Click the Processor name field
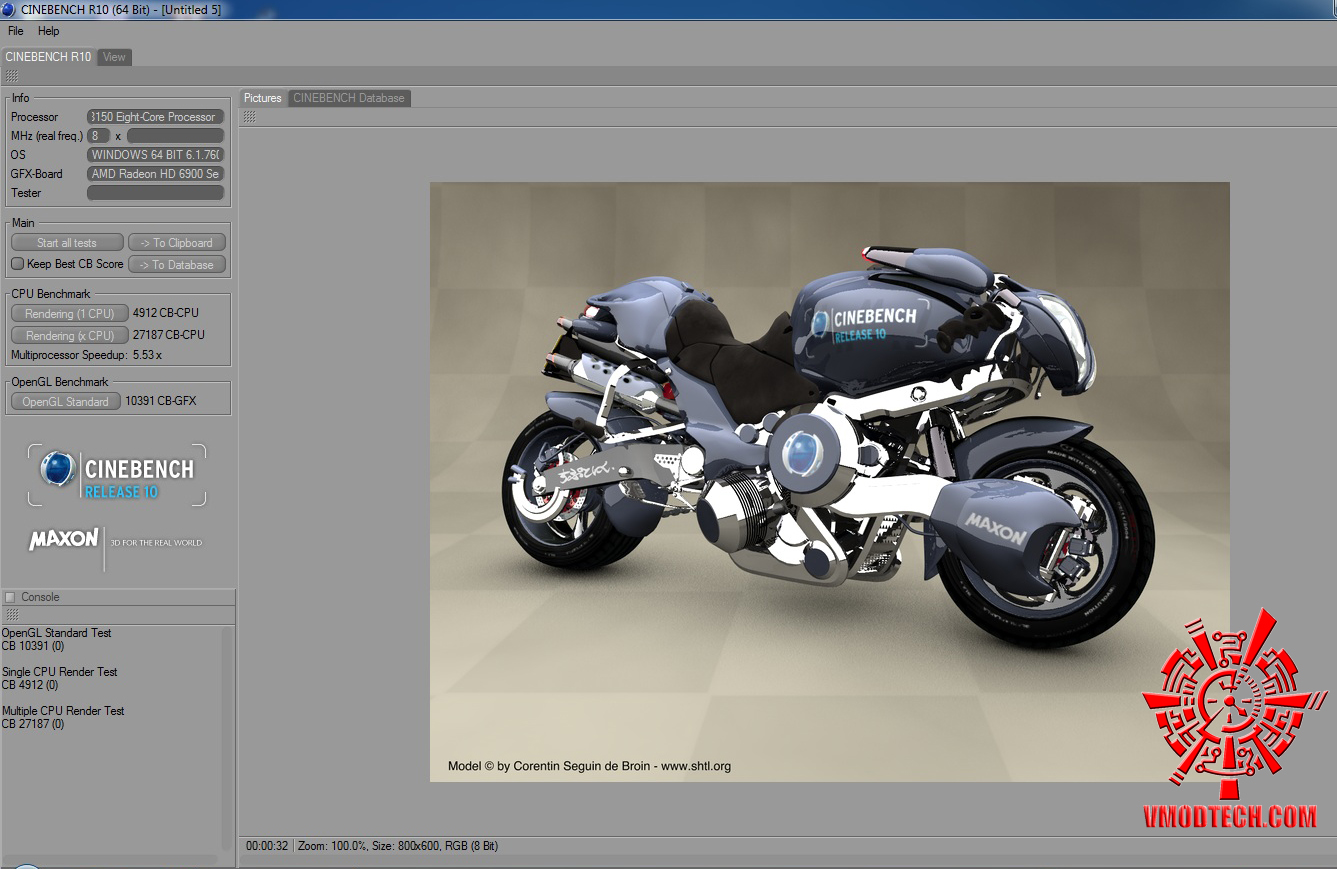The height and width of the screenshot is (869, 1337). [155, 117]
